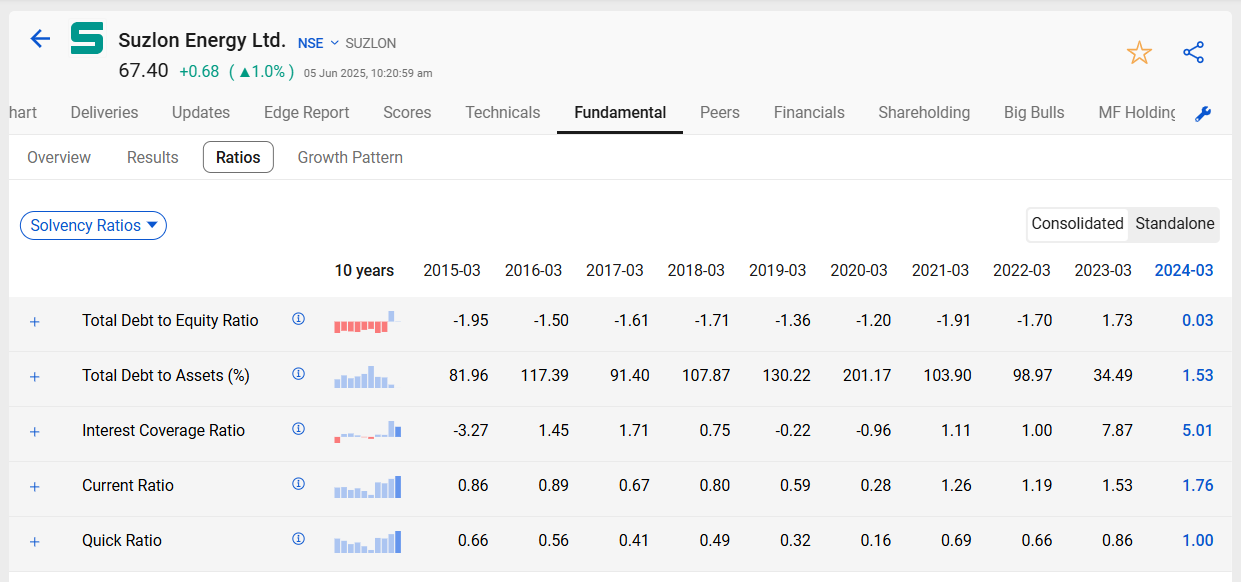Click the Quick Ratio label
1241x582 pixels.
[122, 541]
